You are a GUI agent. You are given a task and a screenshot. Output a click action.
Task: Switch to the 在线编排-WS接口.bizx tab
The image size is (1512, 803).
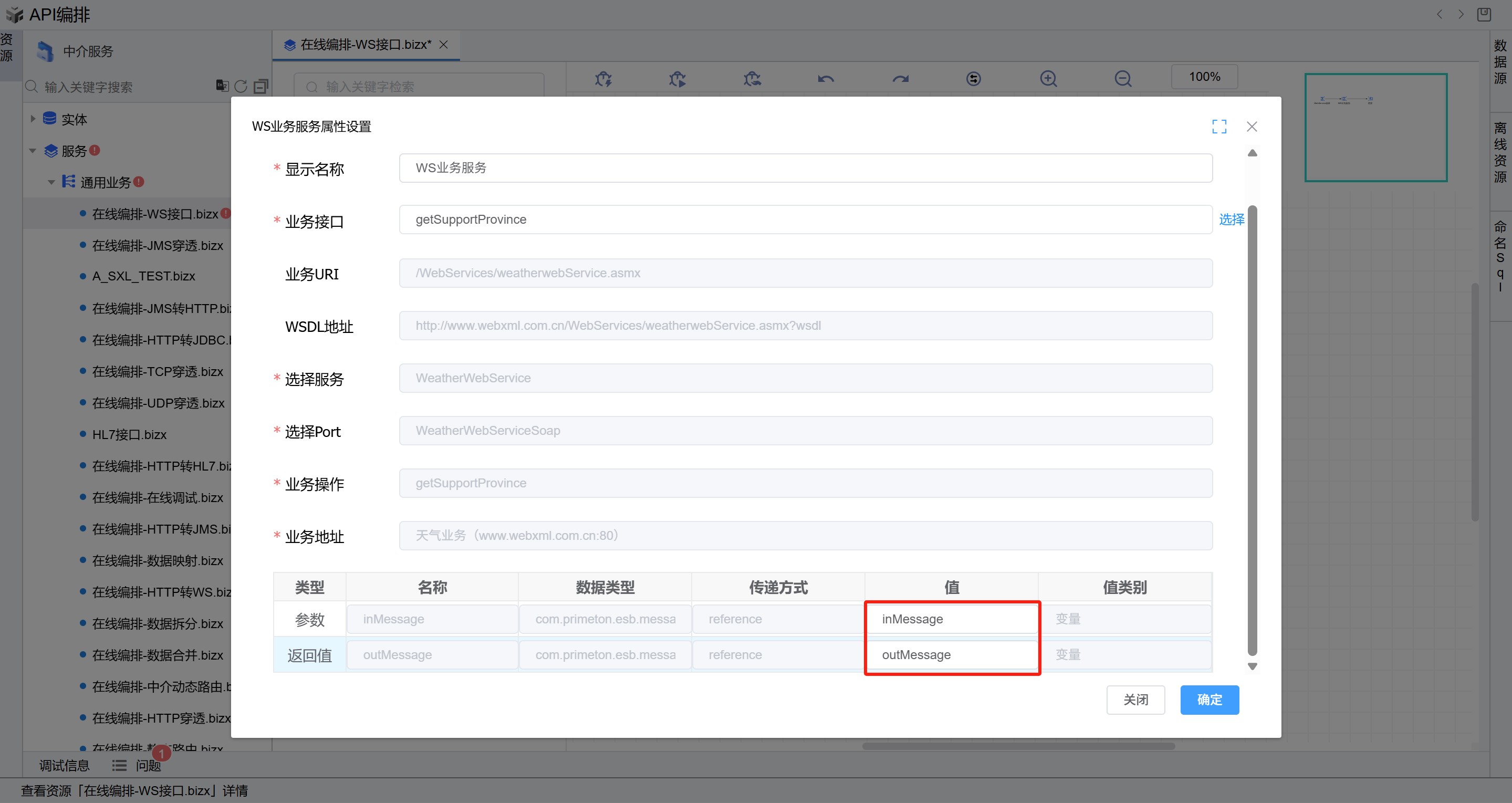pyautogui.click(x=364, y=45)
